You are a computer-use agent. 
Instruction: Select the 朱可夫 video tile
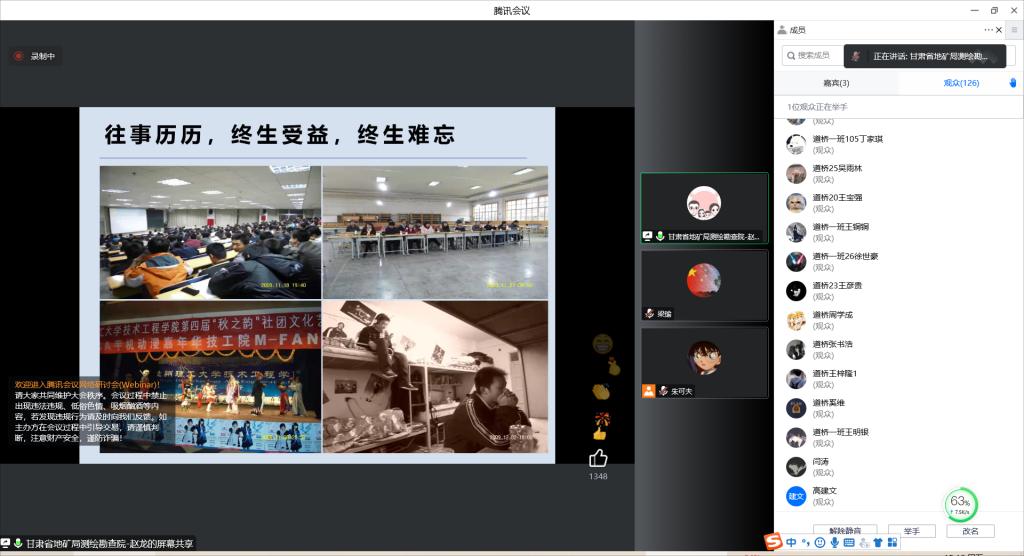pyautogui.click(x=704, y=363)
